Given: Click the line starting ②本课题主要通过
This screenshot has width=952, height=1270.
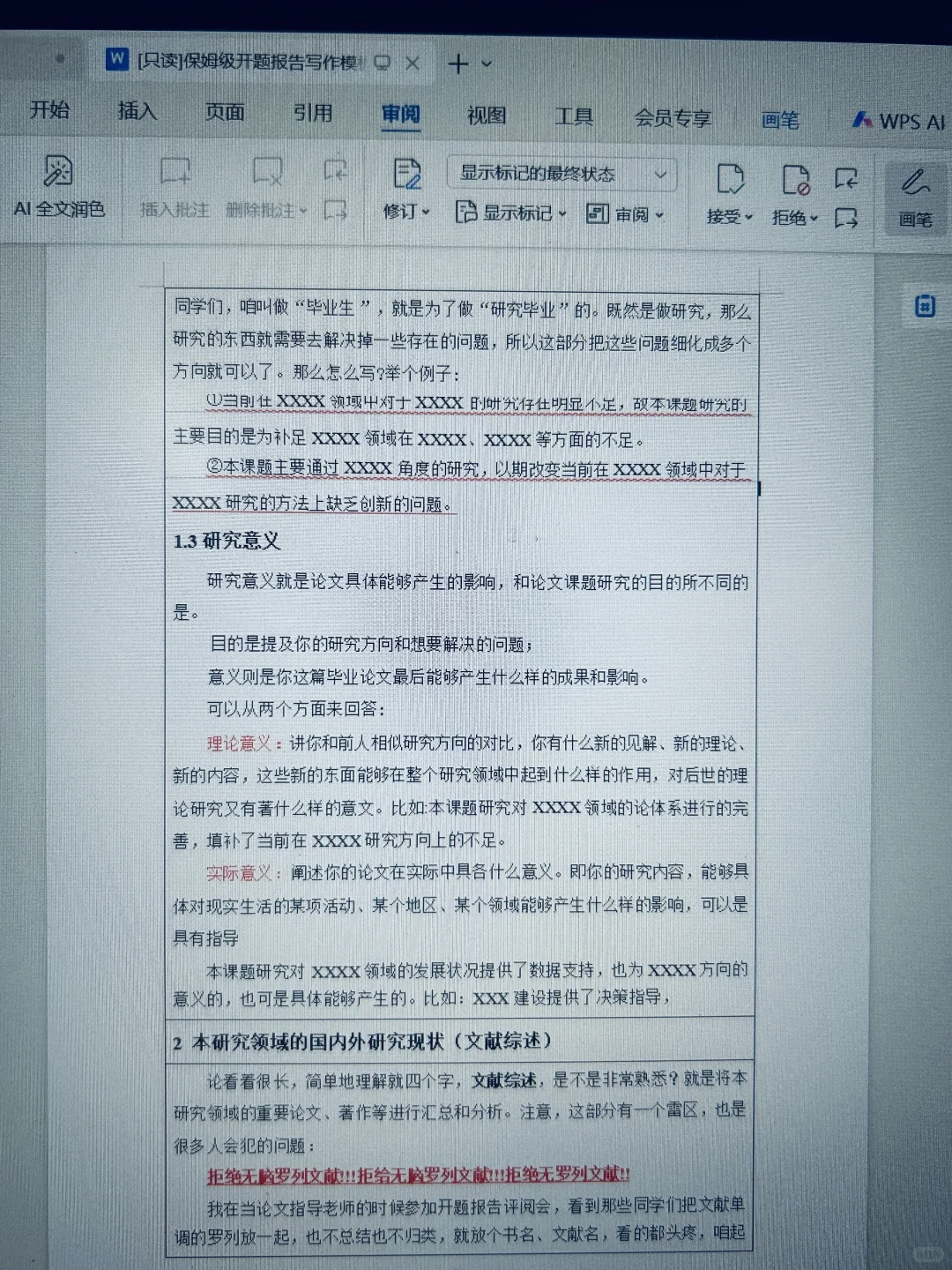Looking at the screenshot, I should [x=476, y=469].
